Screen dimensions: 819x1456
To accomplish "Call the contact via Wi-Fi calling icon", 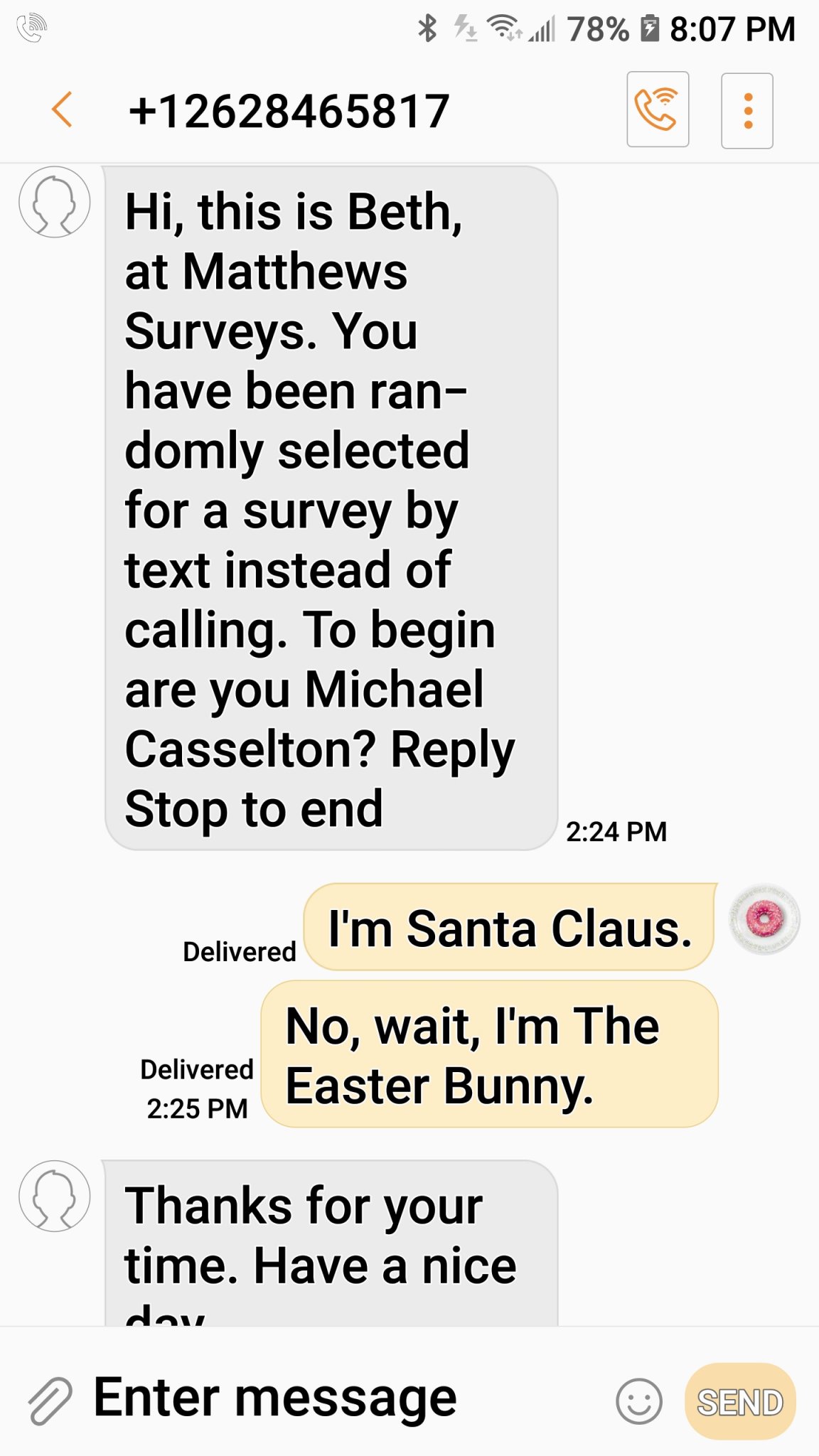I will [x=658, y=109].
